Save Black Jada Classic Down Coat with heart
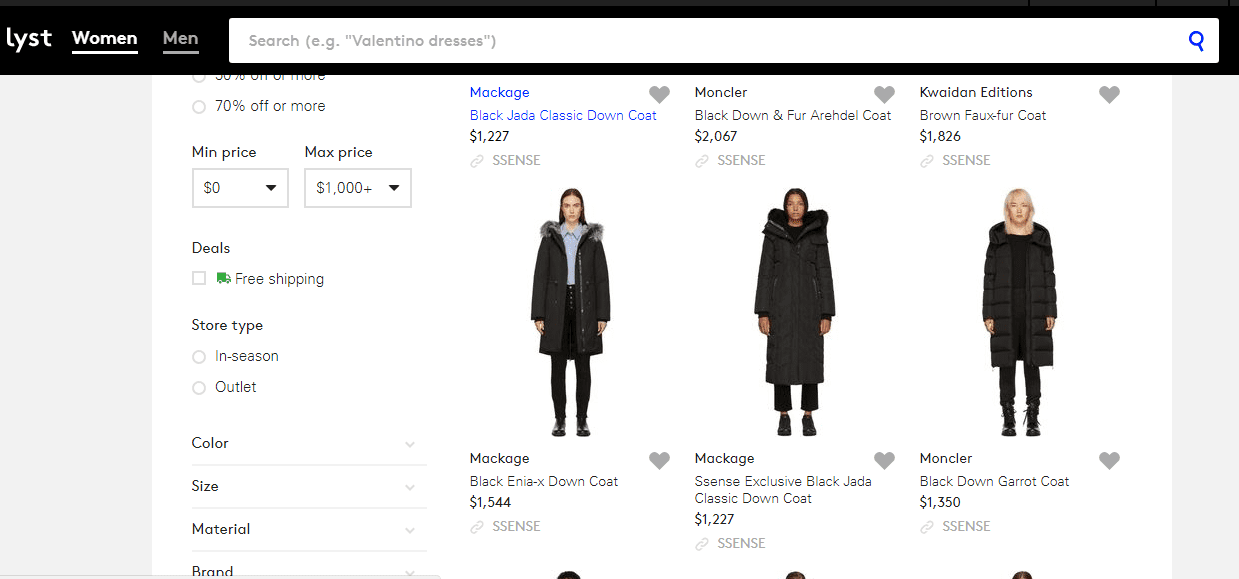This screenshot has height=579, width=1239. coord(659,94)
